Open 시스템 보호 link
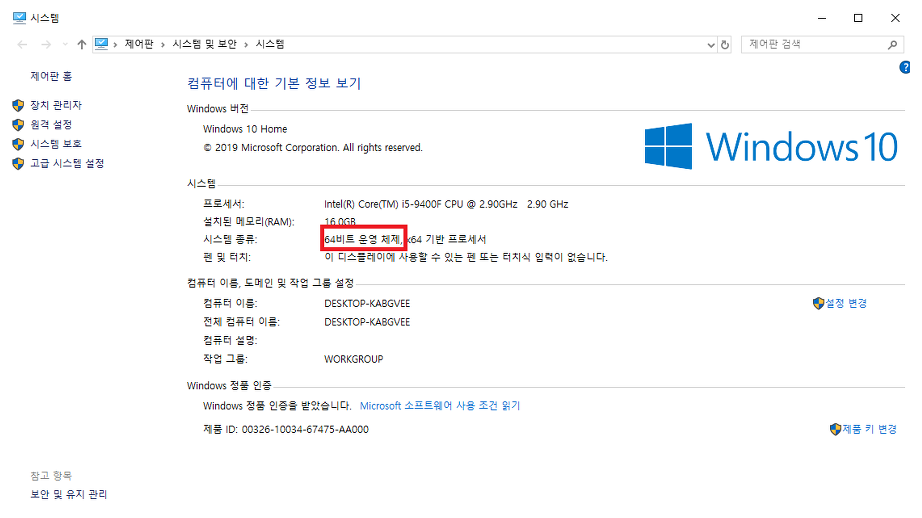This screenshot has width=922, height=518. [56, 144]
